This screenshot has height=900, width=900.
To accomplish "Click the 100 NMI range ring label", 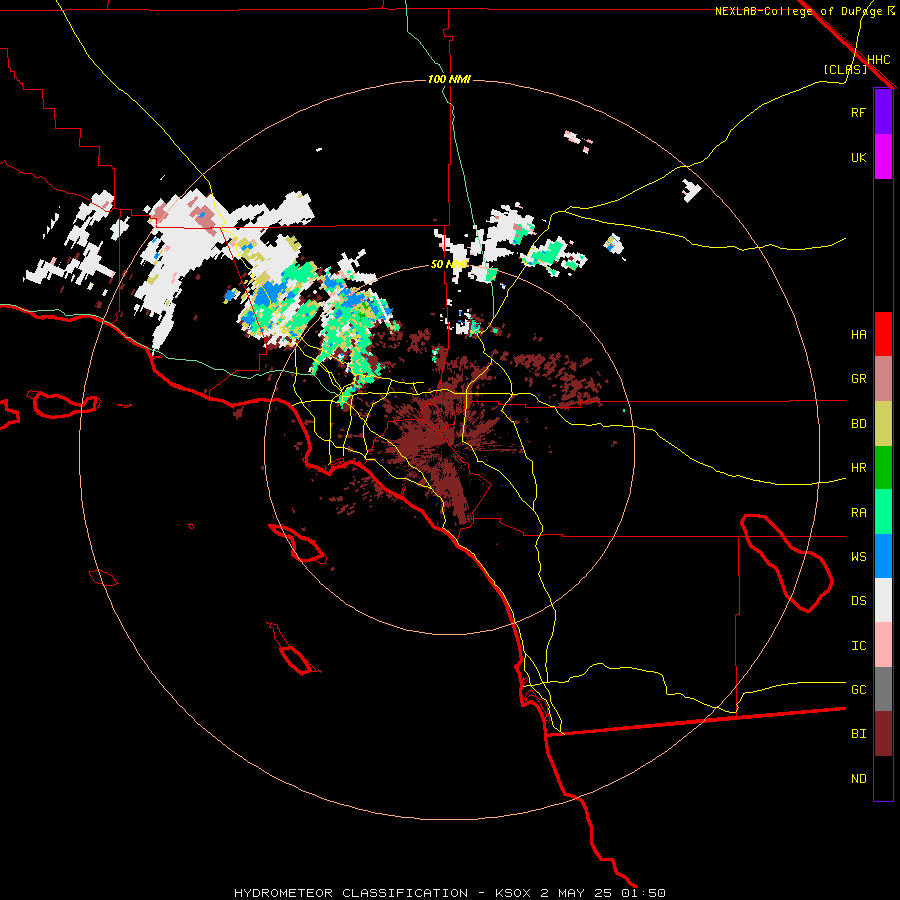I will [x=449, y=79].
